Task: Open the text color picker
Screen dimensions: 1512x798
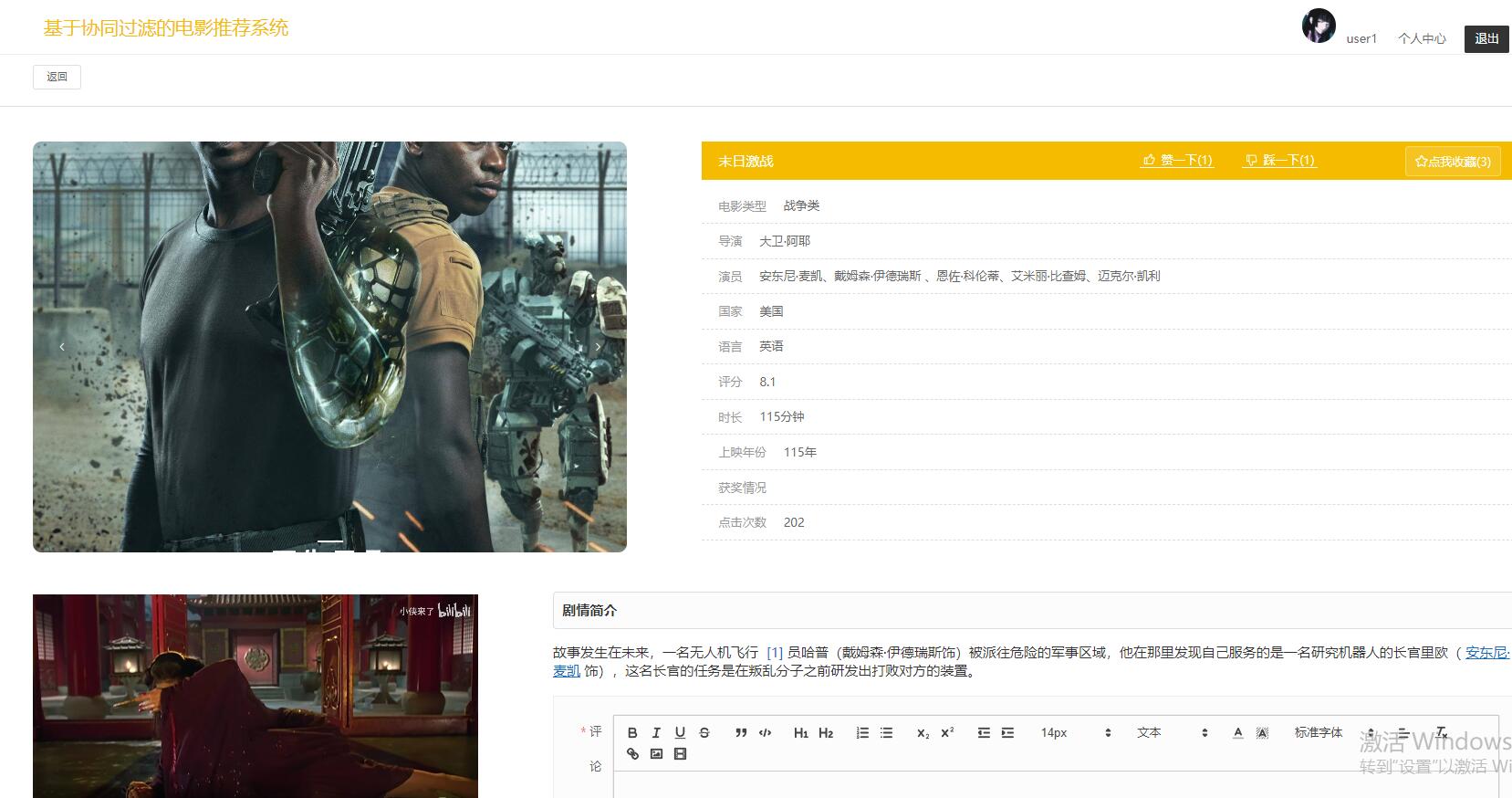Action: tap(1238, 732)
